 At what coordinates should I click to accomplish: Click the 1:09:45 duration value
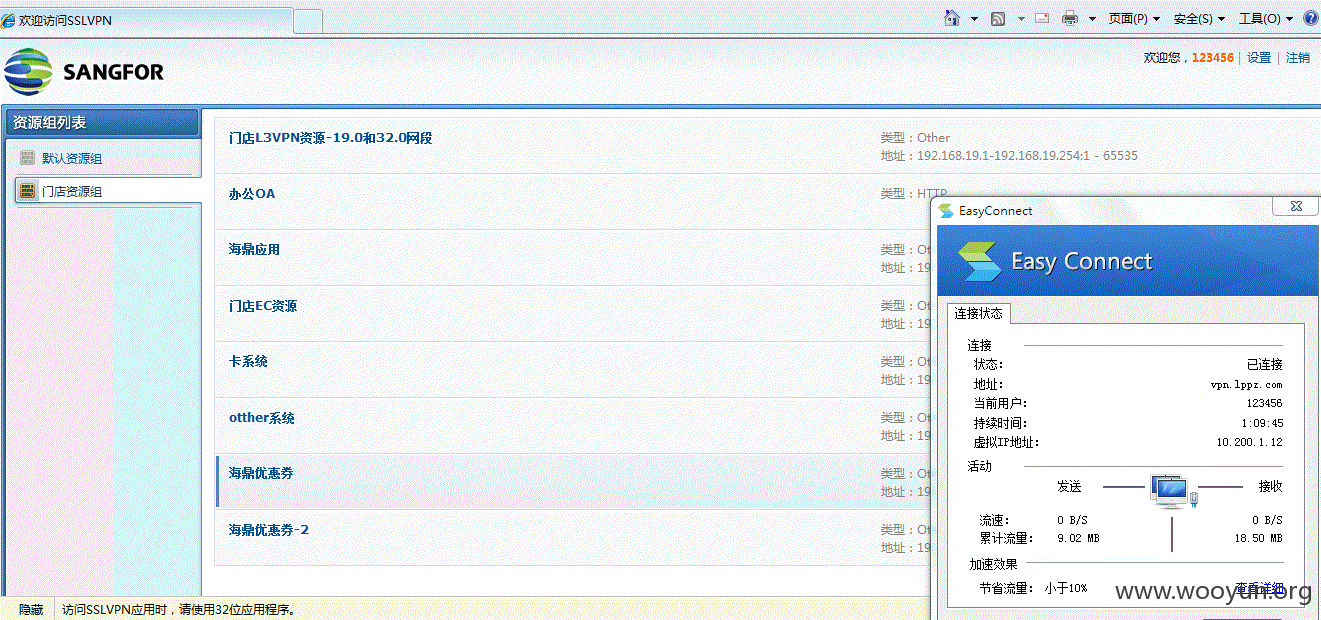click(x=1260, y=423)
